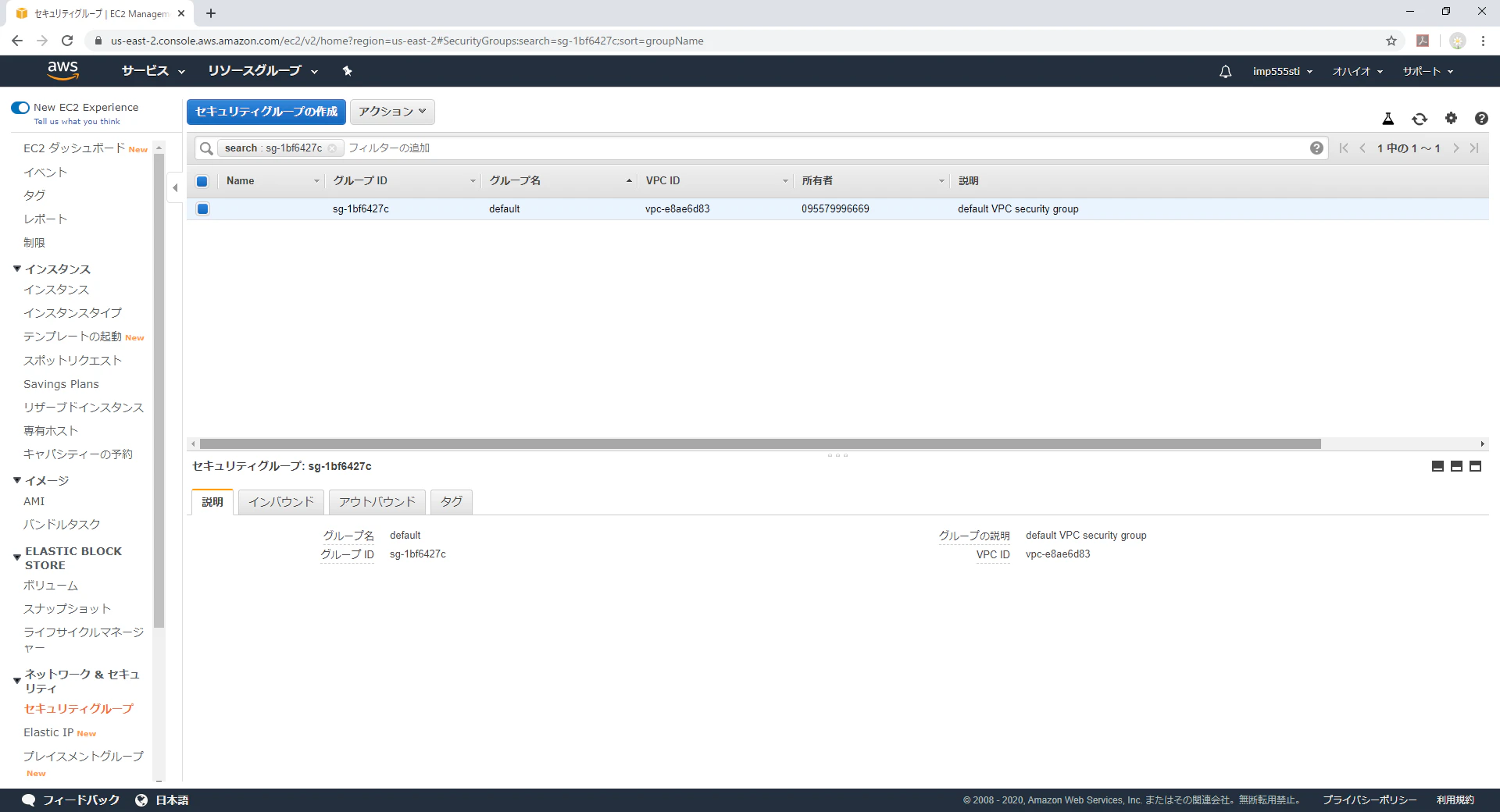
Task: Minimize the details panel layout
Action: [1437, 466]
